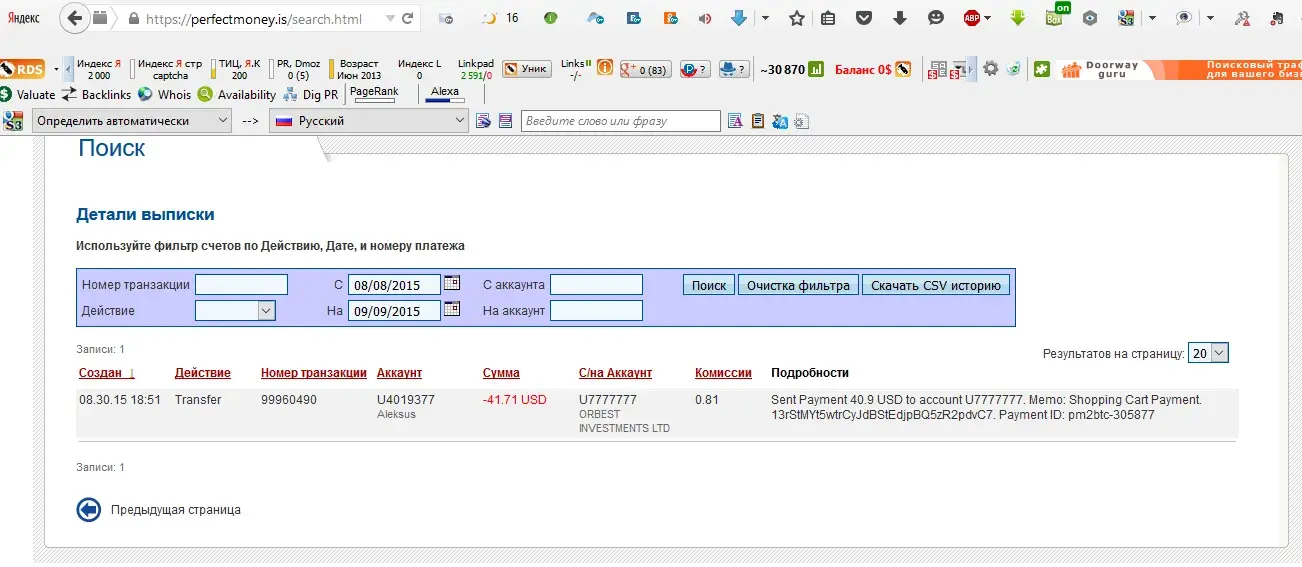1302x567 pixels.
Task: Reload the page with the refresh icon
Action: [x=407, y=18]
